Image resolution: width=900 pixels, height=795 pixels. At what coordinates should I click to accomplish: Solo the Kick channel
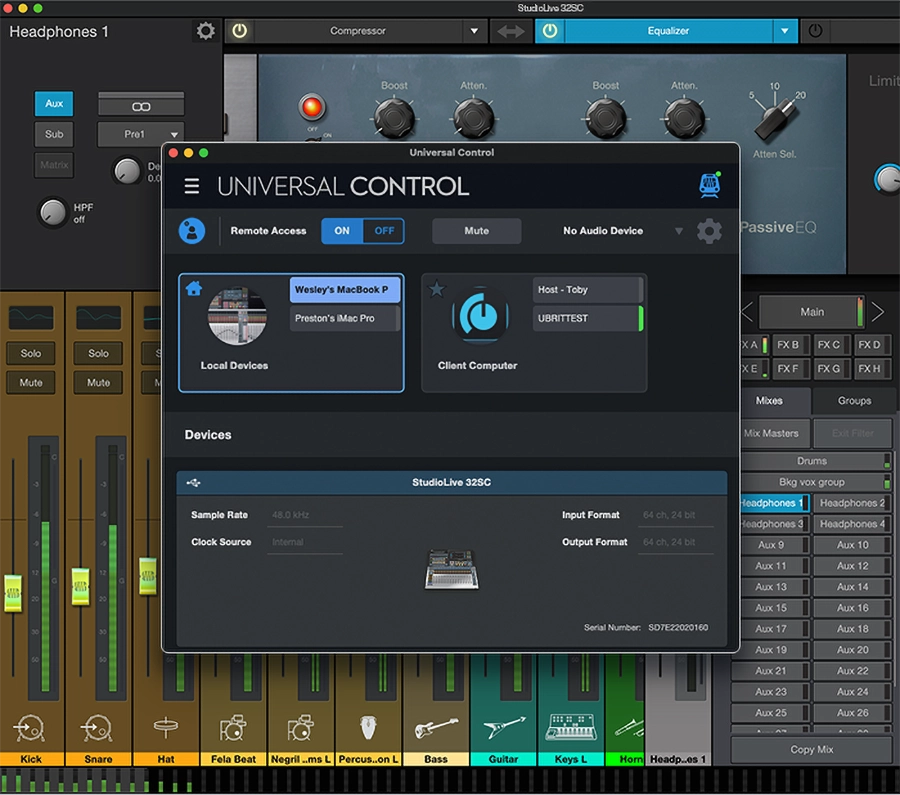(31, 354)
